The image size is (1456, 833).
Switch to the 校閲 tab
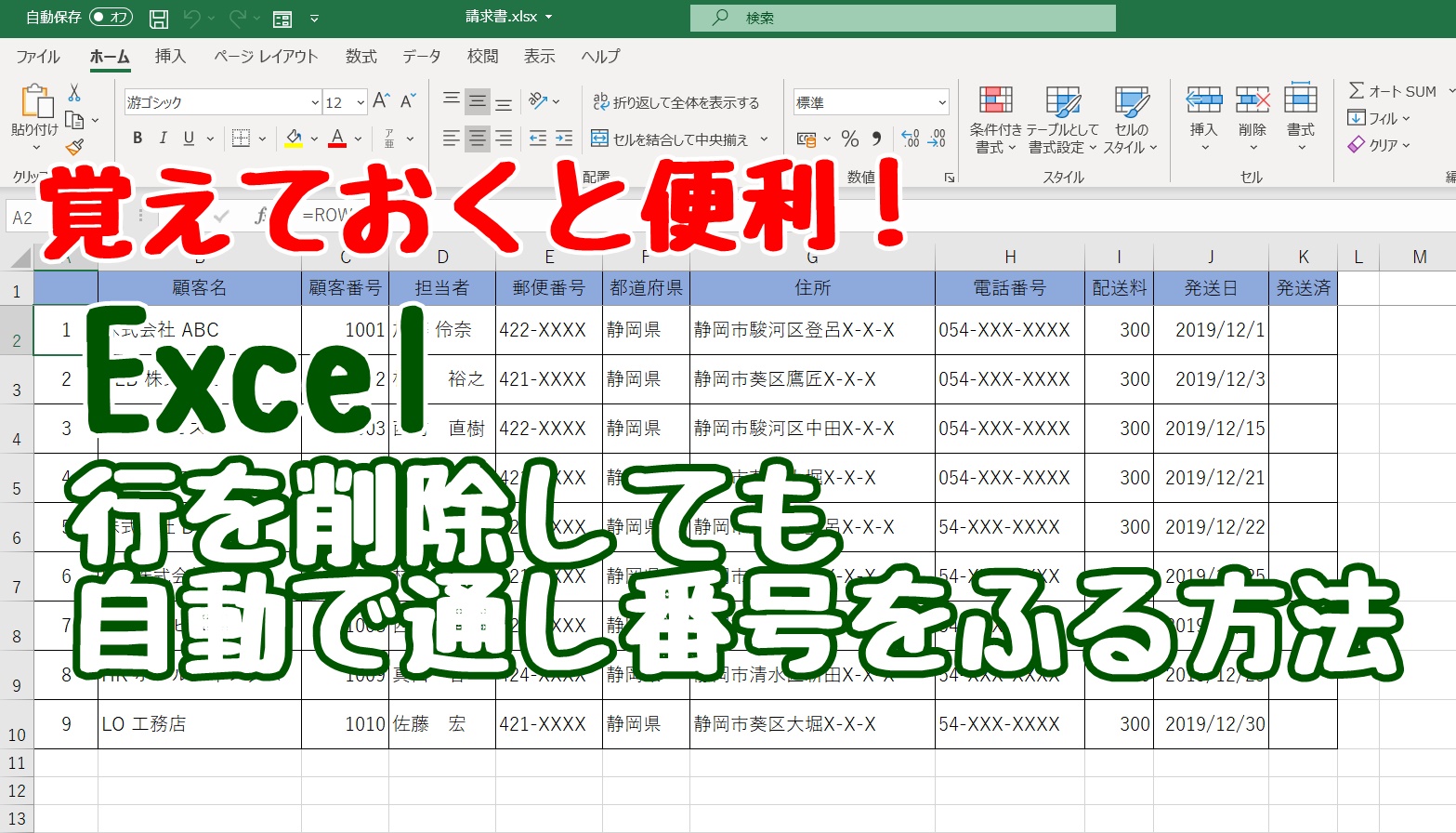point(482,56)
